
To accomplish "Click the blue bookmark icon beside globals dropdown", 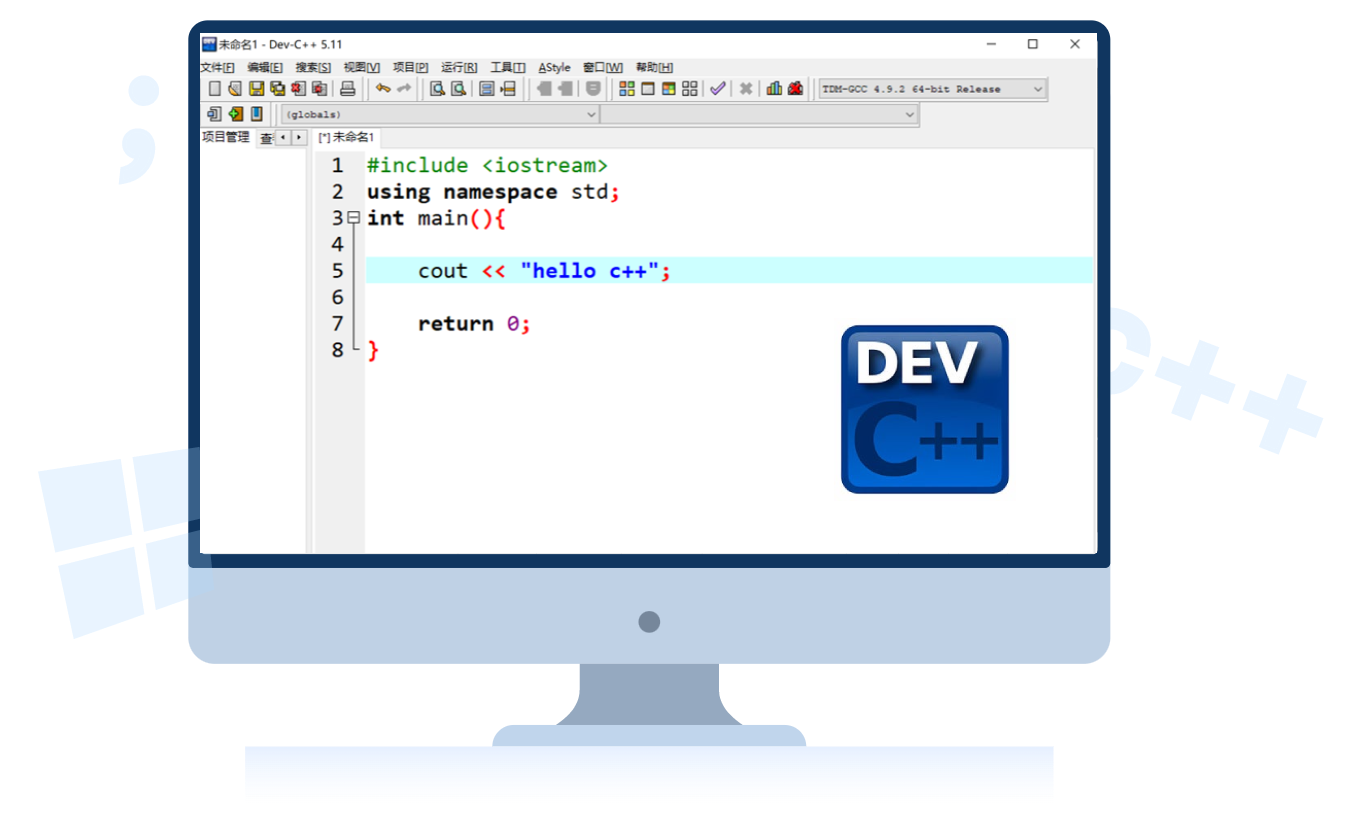I will click(x=257, y=114).
